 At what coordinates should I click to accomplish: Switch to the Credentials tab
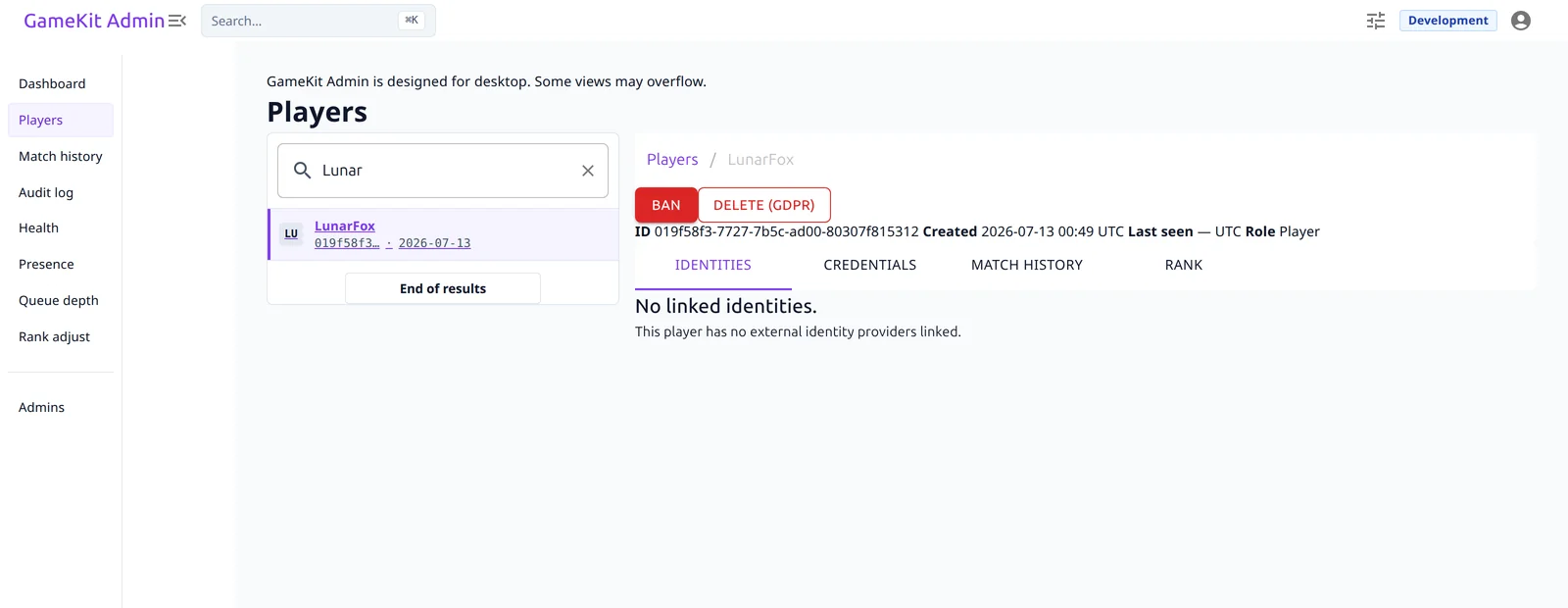point(870,265)
